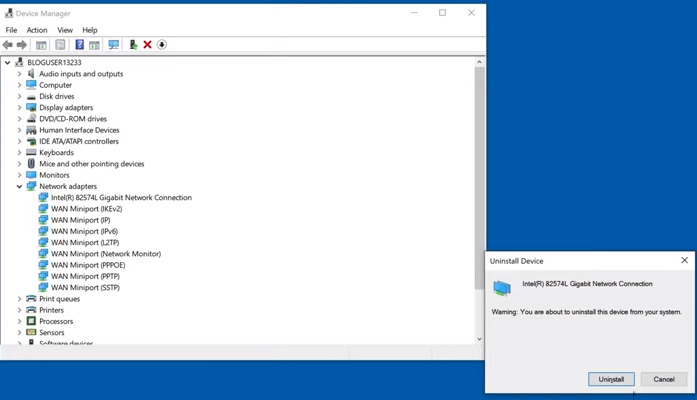Select WAN Miniport (IP)
This screenshot has width=697, height=400.
80,220
